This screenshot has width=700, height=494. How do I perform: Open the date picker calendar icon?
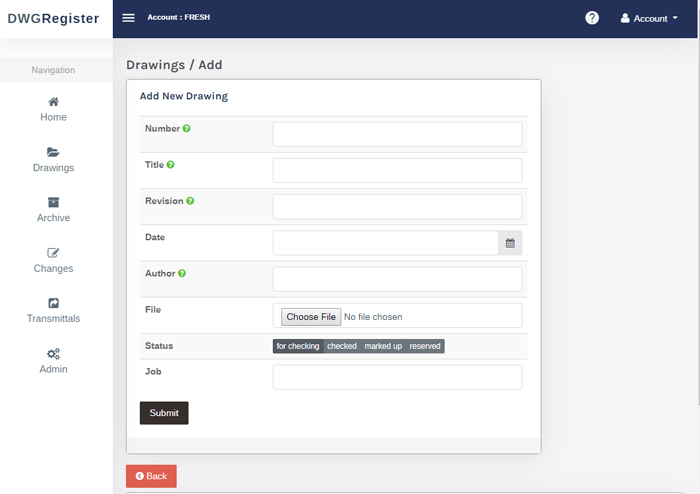point(510,243)
